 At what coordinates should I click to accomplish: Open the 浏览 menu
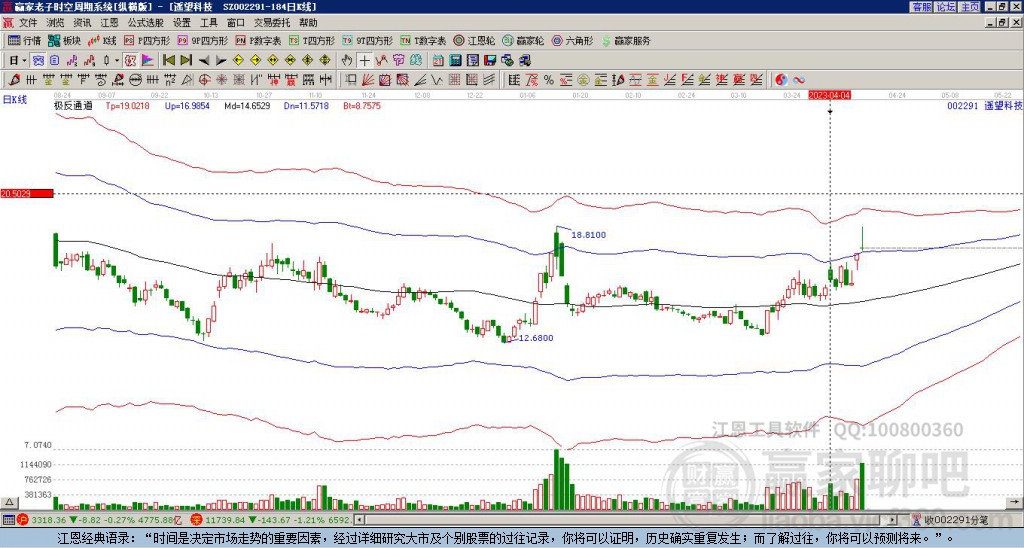click(56, 23)
